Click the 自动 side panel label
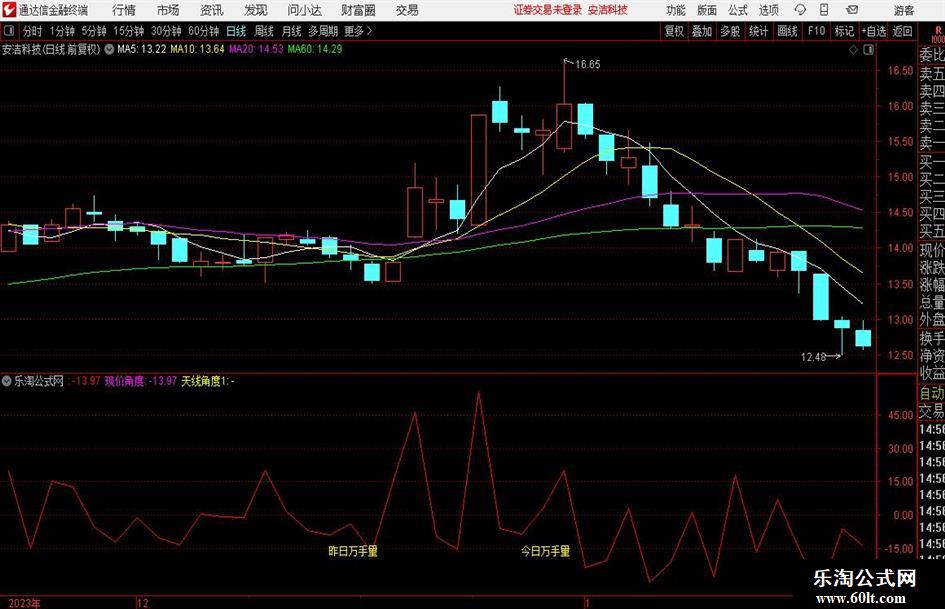945x609 pixels. coord(932,393)
